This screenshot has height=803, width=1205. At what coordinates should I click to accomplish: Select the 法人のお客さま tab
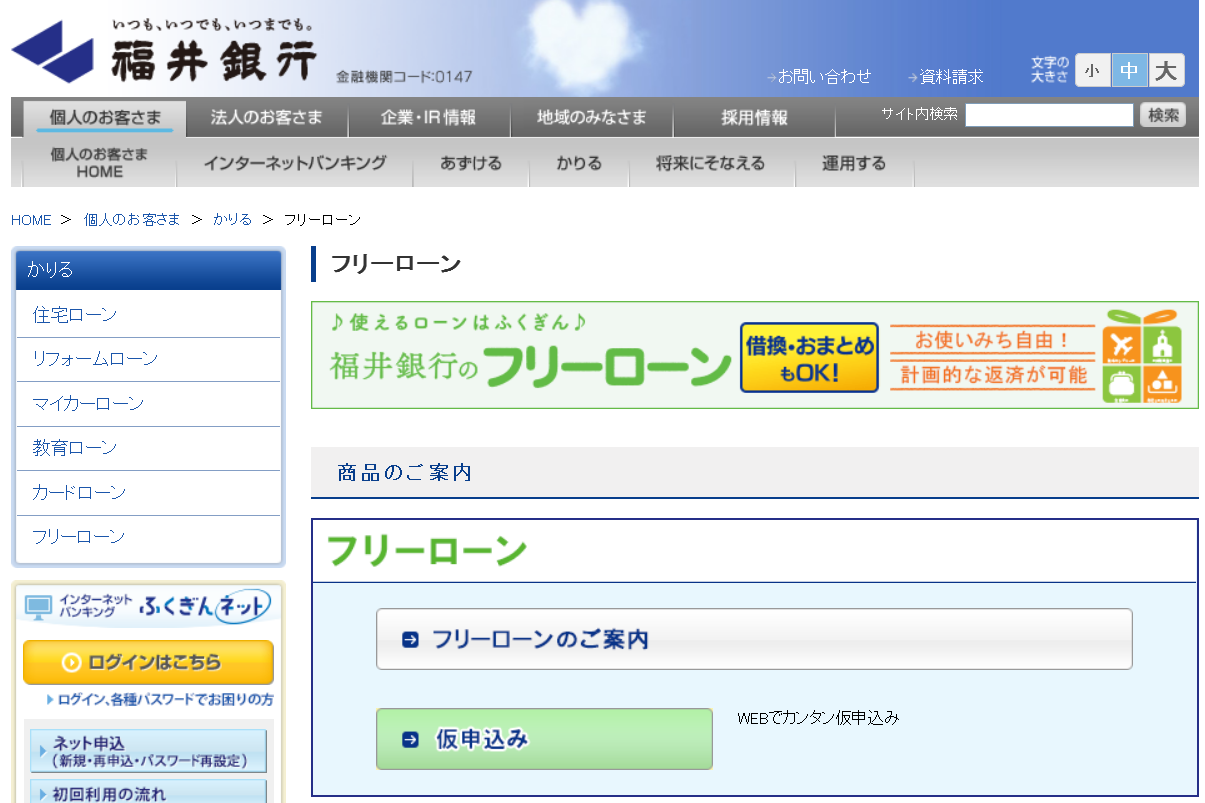[x=267, y=118]
